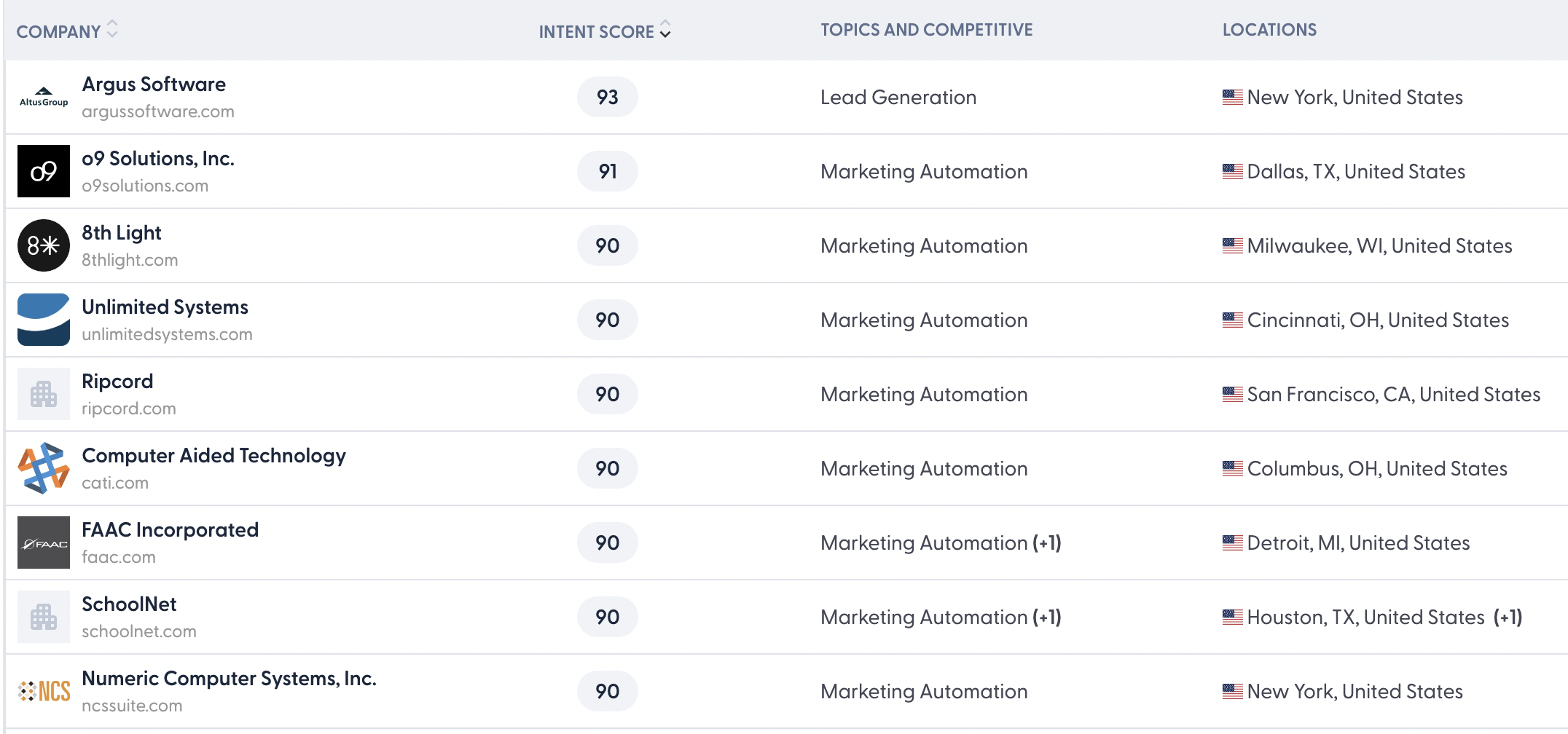This screenshot has width=1568, height=734.
Task: Open the TOPICS AND COMPETITIVE column header
Action: coord(926,30)
